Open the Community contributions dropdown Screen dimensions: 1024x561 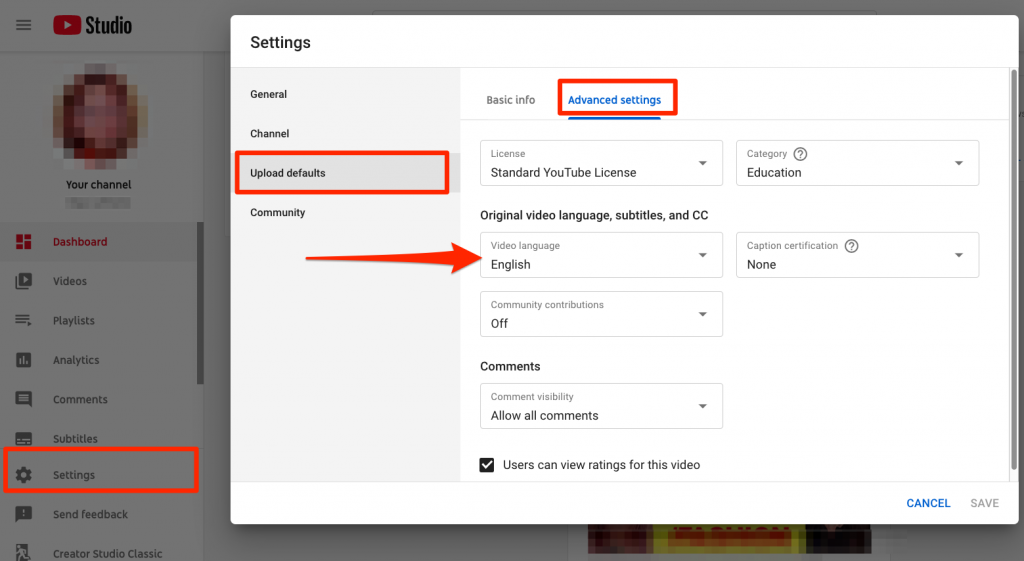point(601,314)
